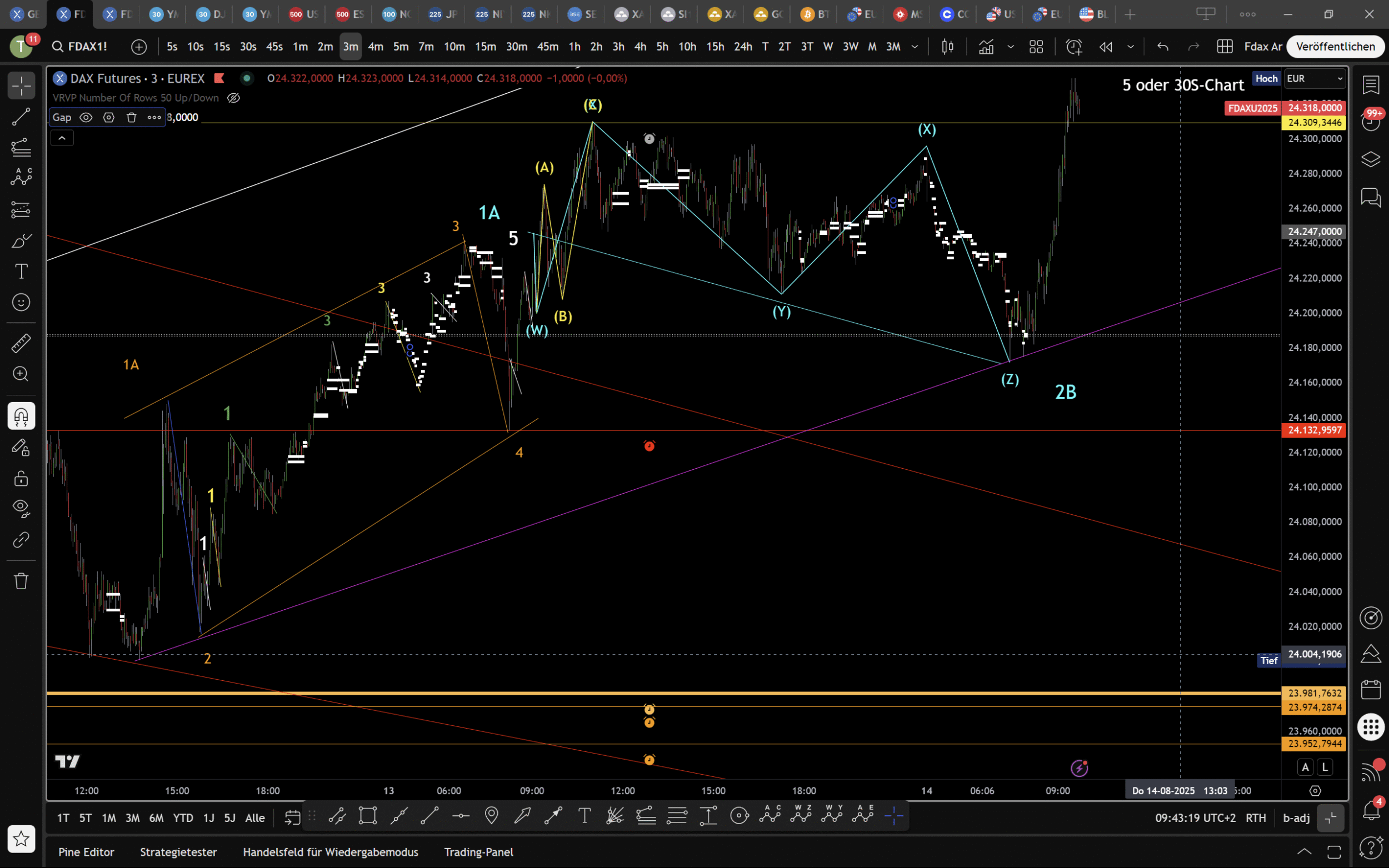Expand the timeframe interval dropdown arrow
Screen dimensions: 1389x868
pos(915,47)
